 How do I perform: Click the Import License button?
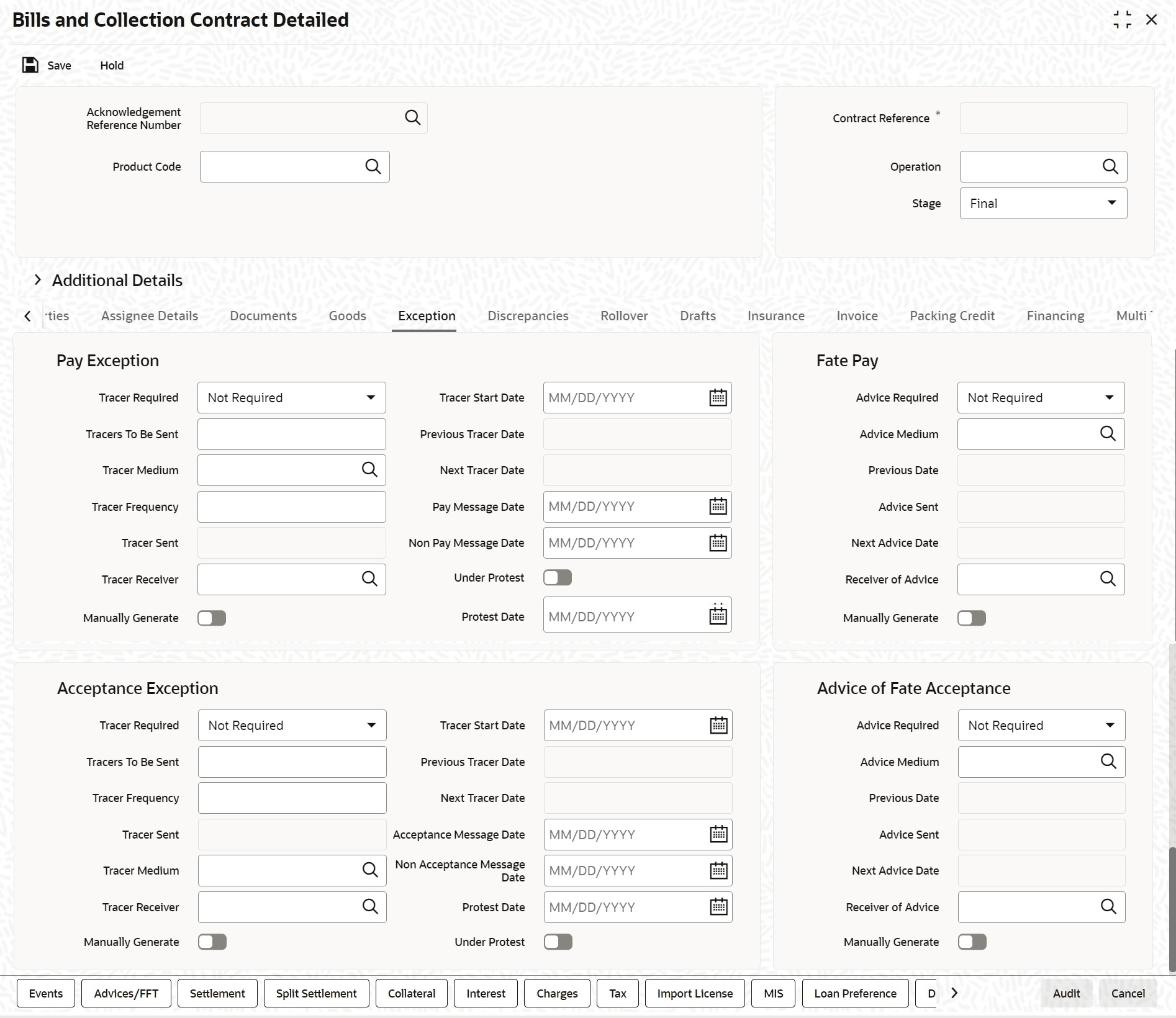click(695, 993)
